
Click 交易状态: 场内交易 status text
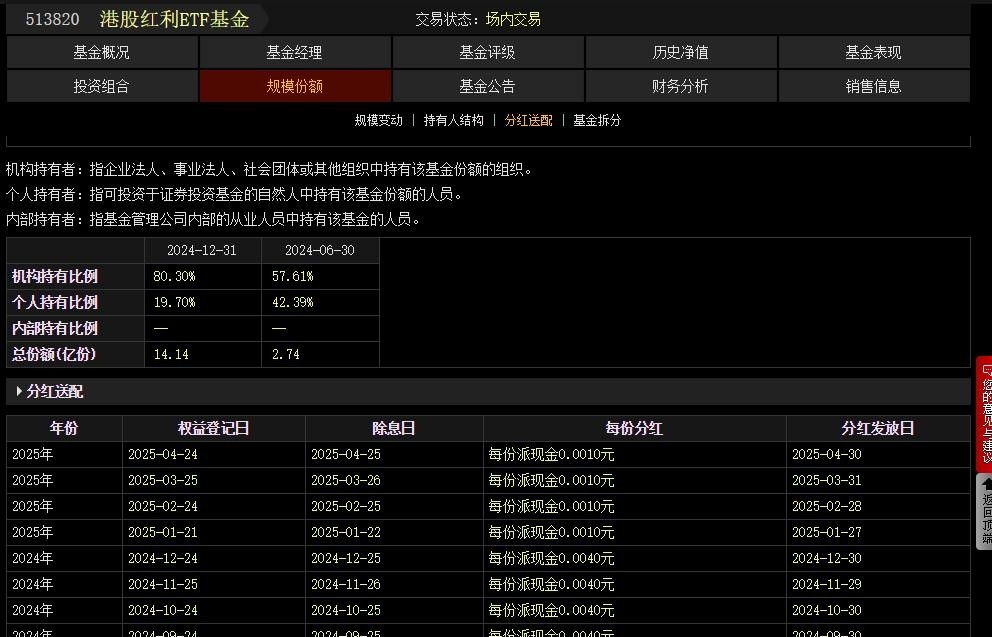tap(478, 20)
